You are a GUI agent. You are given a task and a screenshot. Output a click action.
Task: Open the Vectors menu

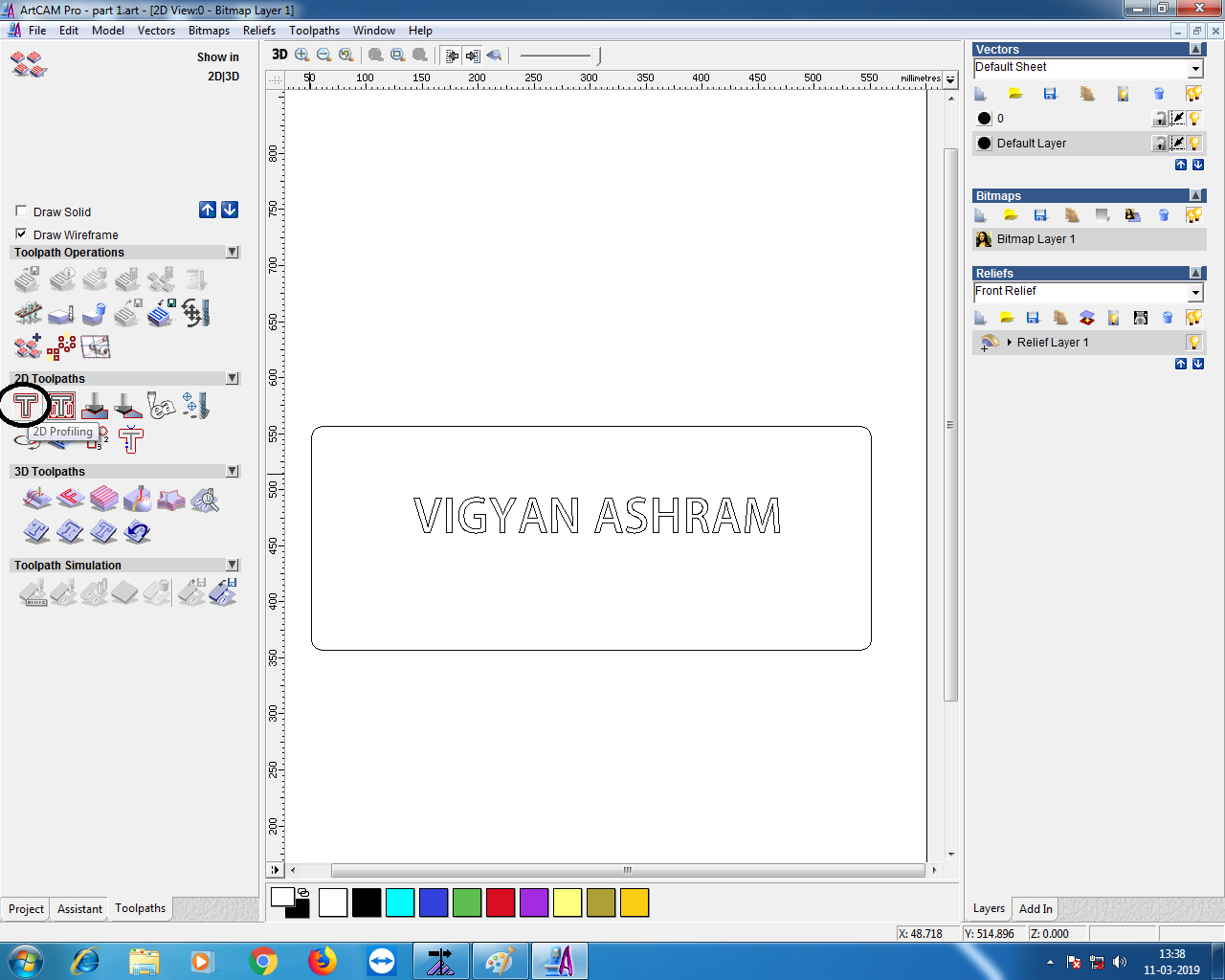click(x=156, y=31)
